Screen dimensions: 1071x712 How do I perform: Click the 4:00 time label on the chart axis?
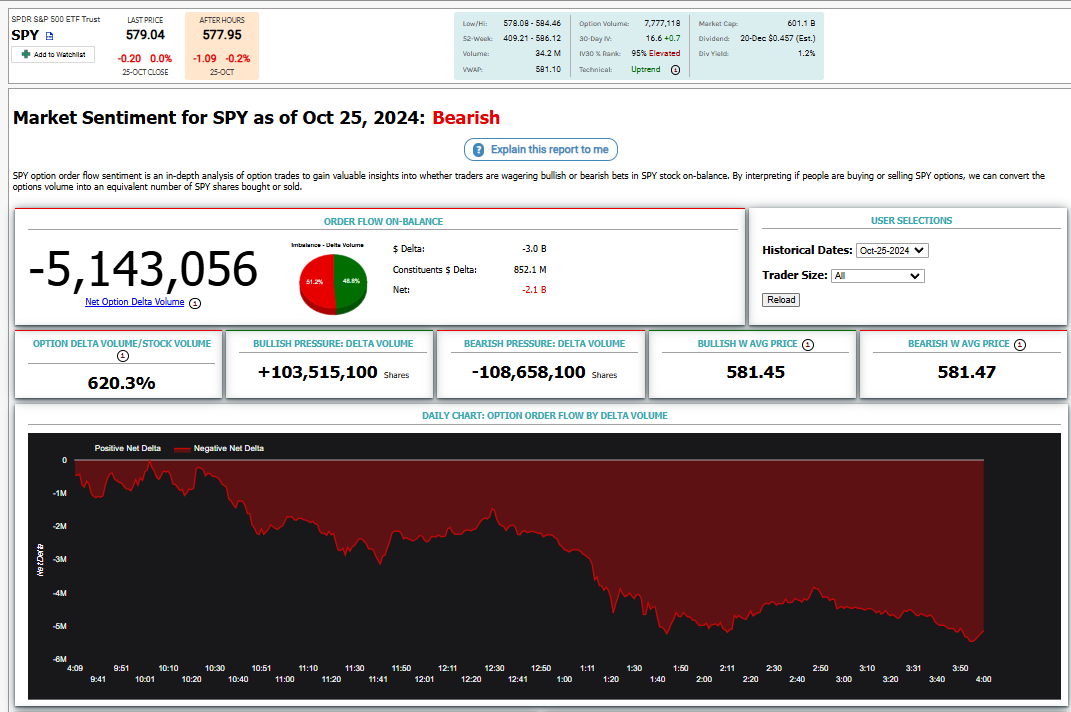click(x=983, y=679)
